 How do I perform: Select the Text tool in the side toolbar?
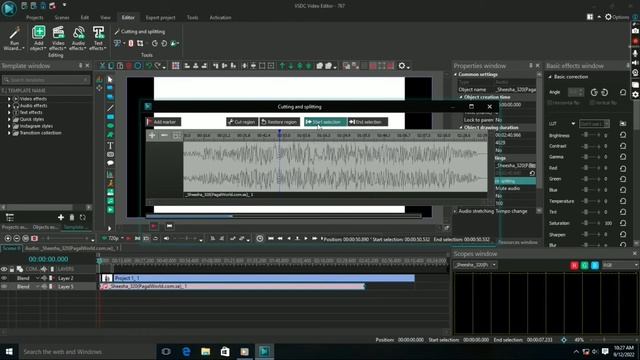click(x=110, y=145)
